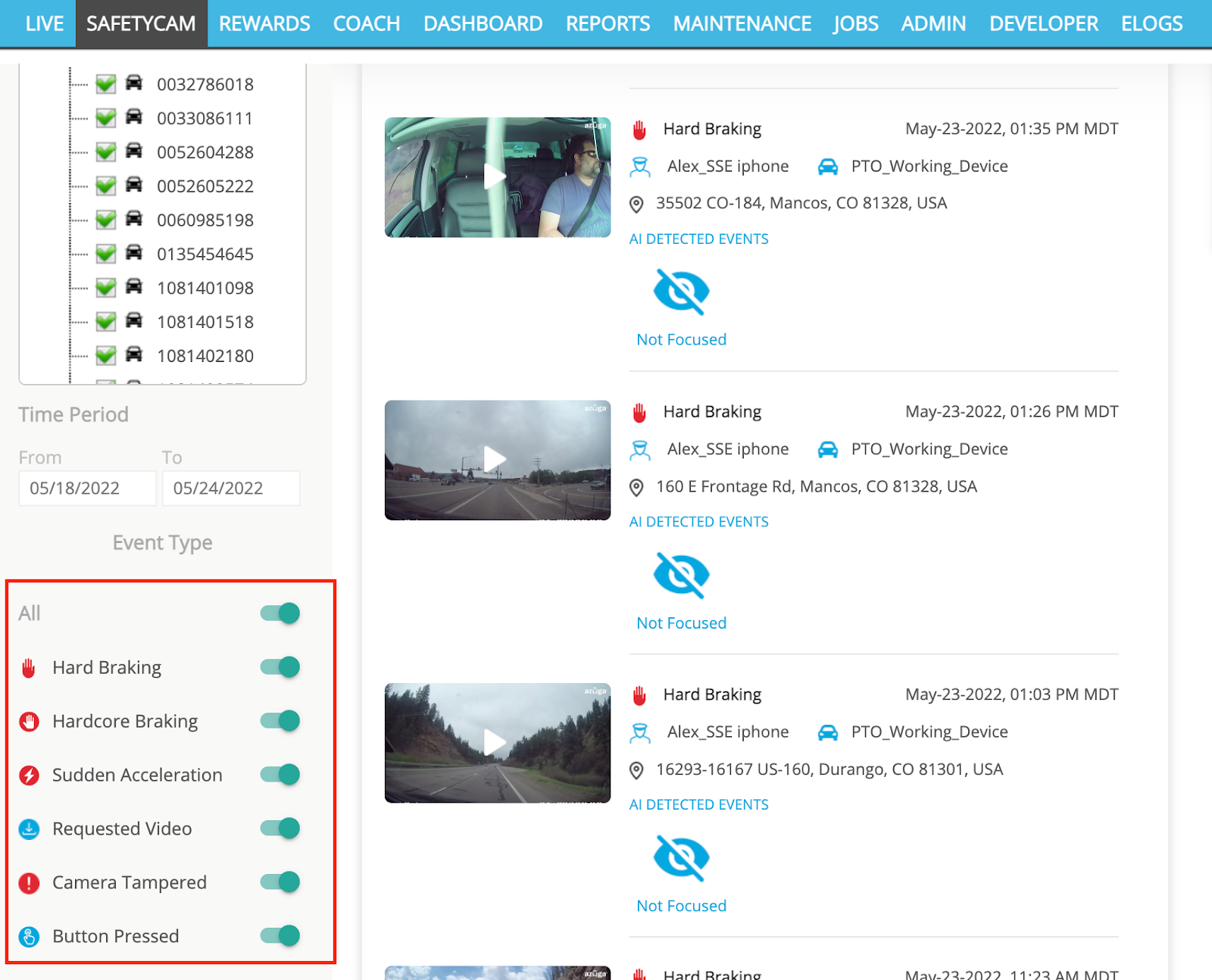Click the location pin for 160 E Frontage Rd
Image resolution: width=1212 pixels, height=980 pixels.
tap(636, 488)
